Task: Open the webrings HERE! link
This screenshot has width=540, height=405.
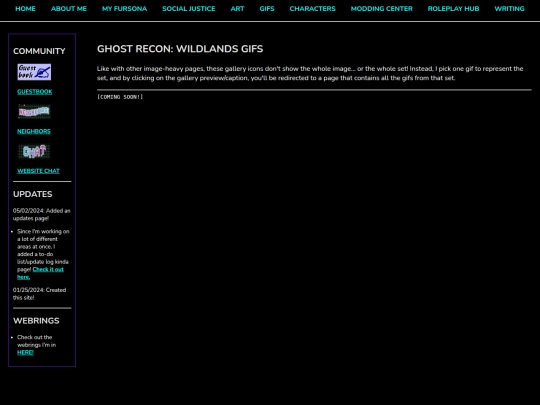Action: coord(25,352)
